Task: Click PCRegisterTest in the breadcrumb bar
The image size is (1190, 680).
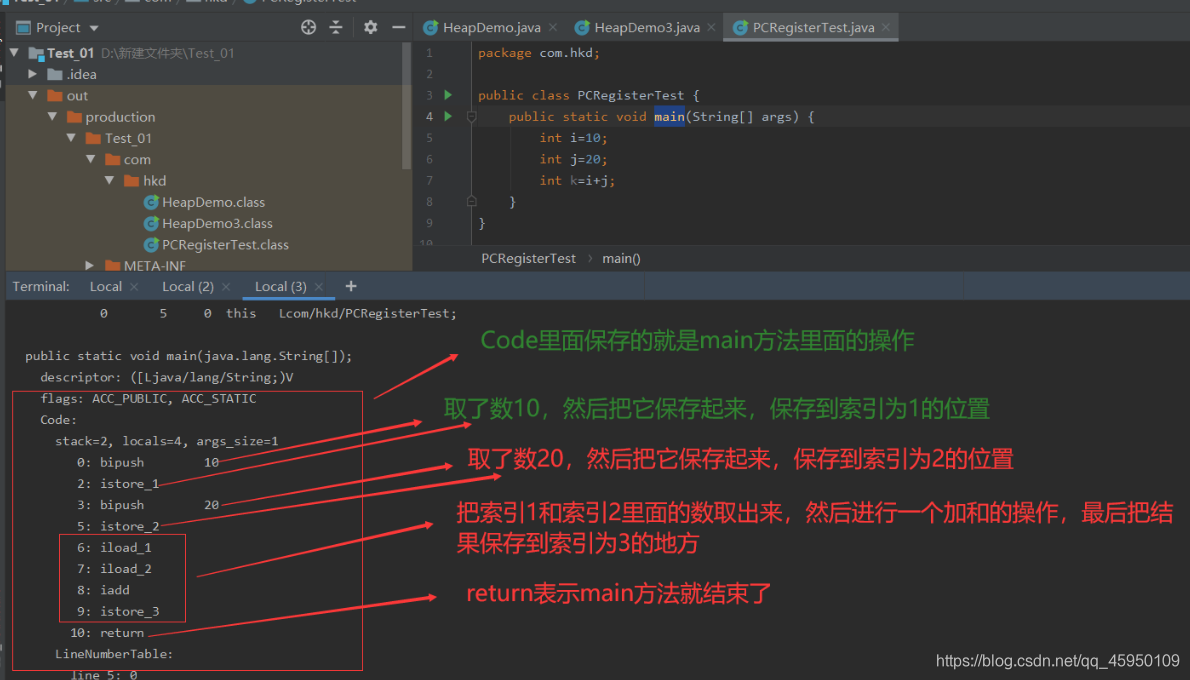Action: [528, 259]
